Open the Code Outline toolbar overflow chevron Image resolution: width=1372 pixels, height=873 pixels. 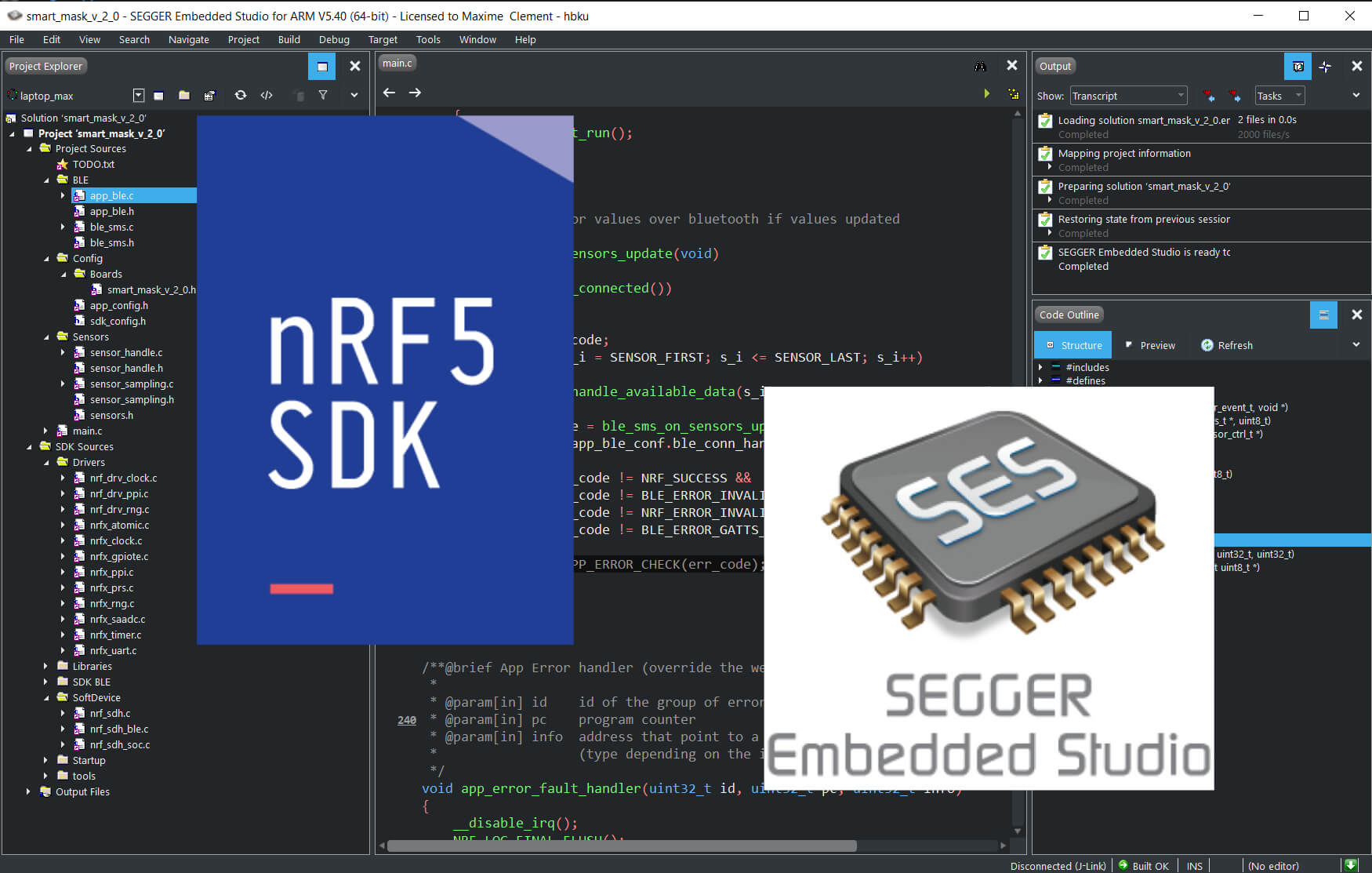tap(1356, 345)
